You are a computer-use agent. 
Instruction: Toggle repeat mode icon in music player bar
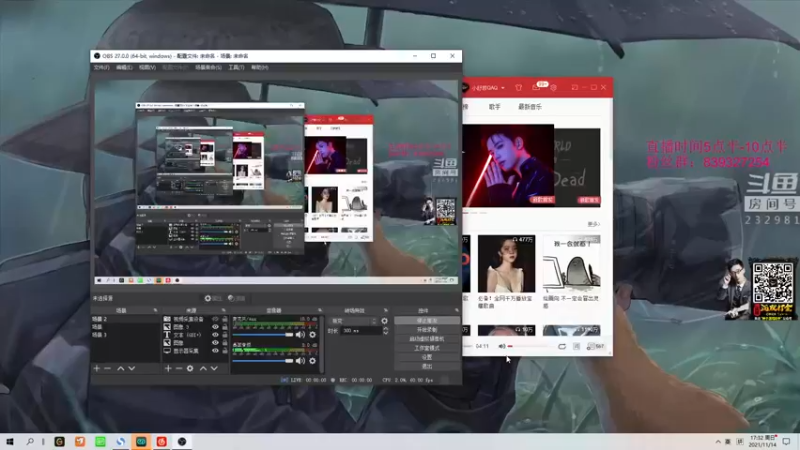tap(562, 346)
